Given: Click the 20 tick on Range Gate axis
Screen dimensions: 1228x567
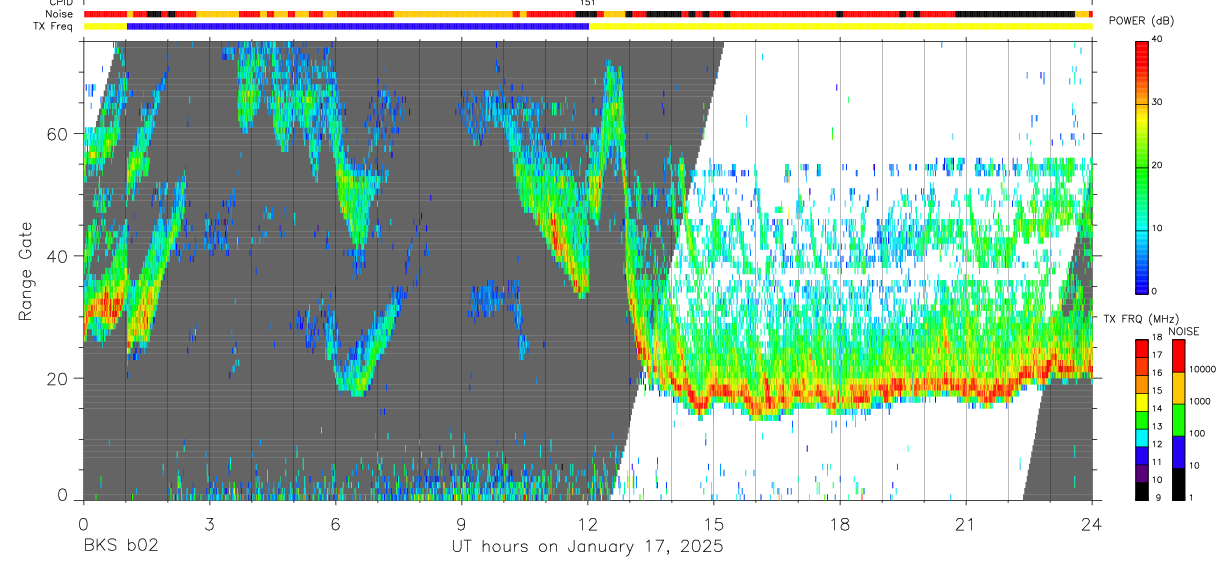Looking at the screenshot, I should tap(56, 379).
